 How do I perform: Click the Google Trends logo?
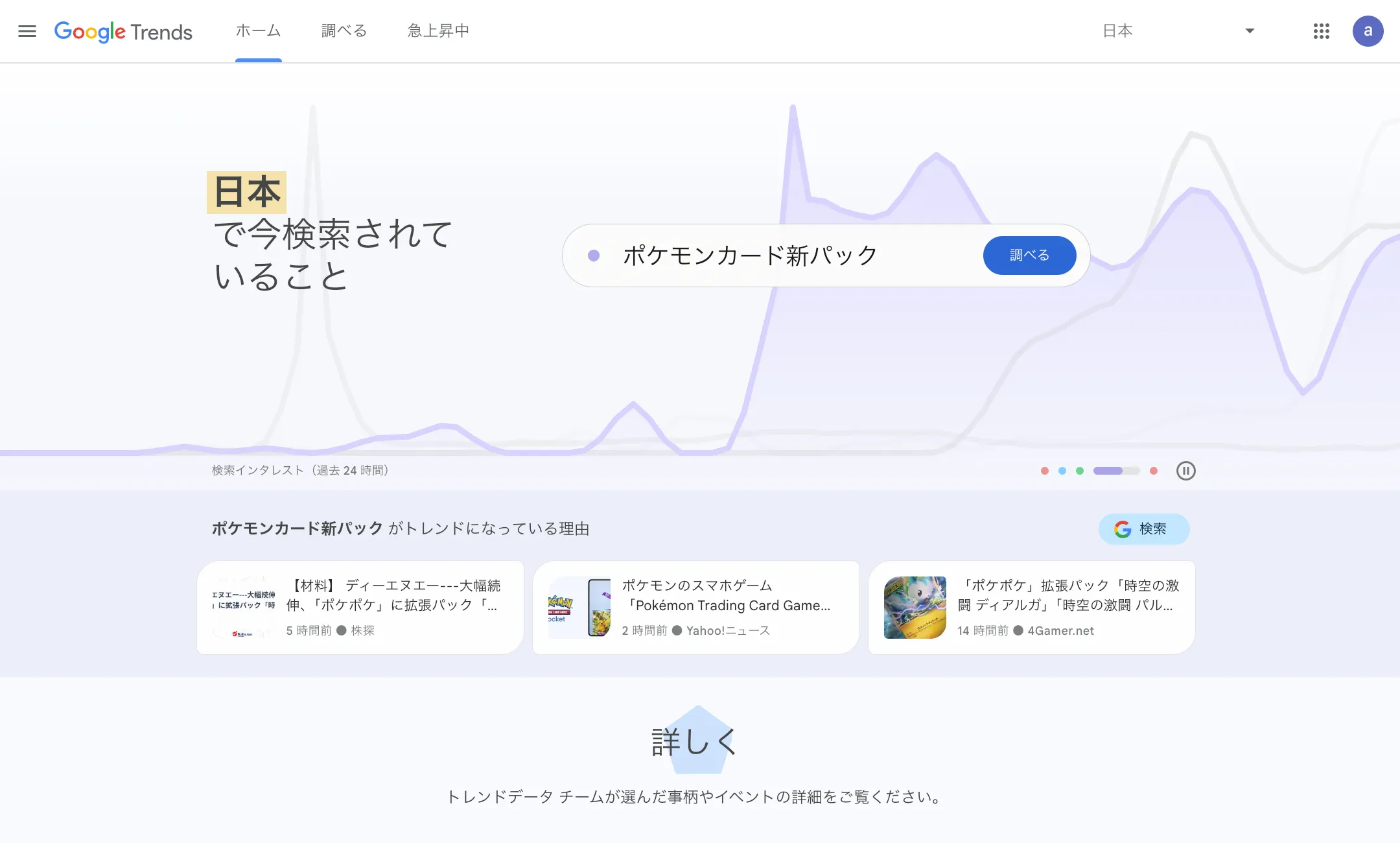tap(123, 31)
